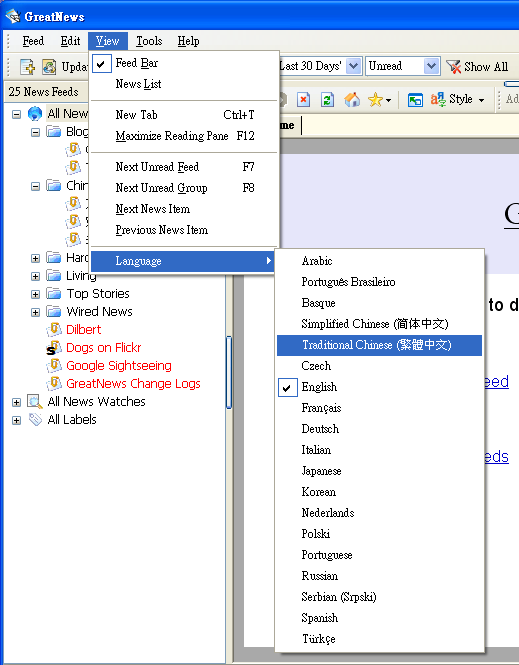Open the Help menu

click(x=188, y=41)
